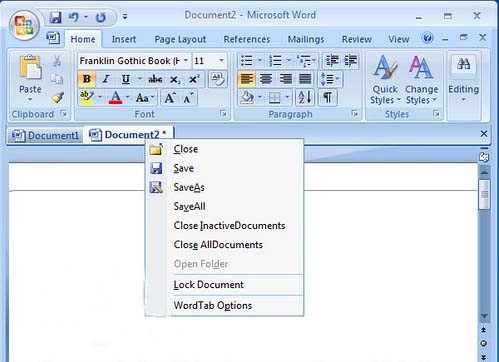Screen dimensions: 499x362
Task: Choose SaveAs in the context menu
Action: point(225,187)
